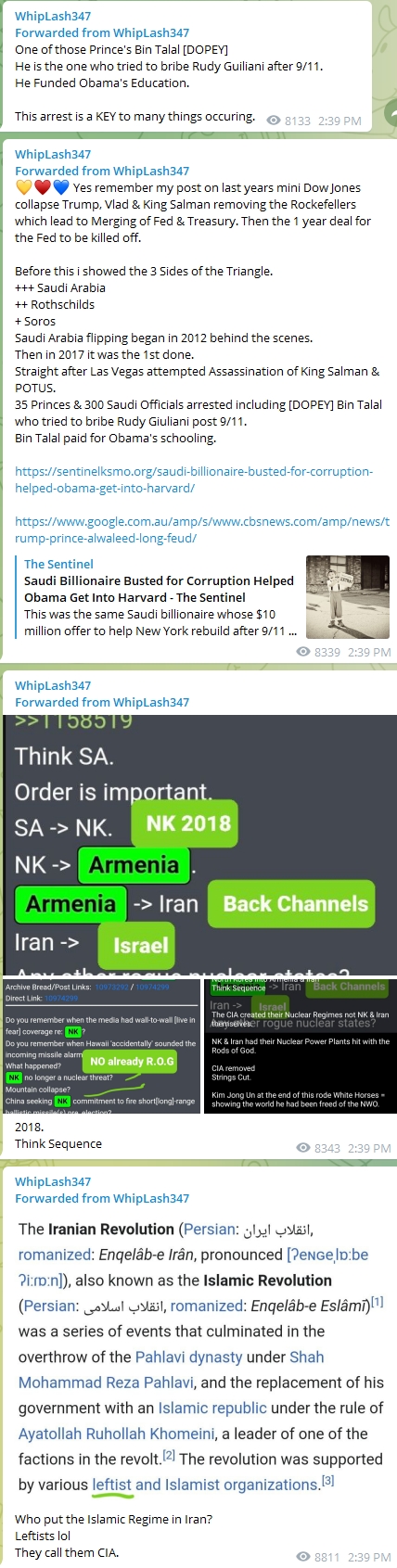Click the 2:39 PM timestamp of last message
This screenshot has width=397, height=1568.
tap(369, 1557)
